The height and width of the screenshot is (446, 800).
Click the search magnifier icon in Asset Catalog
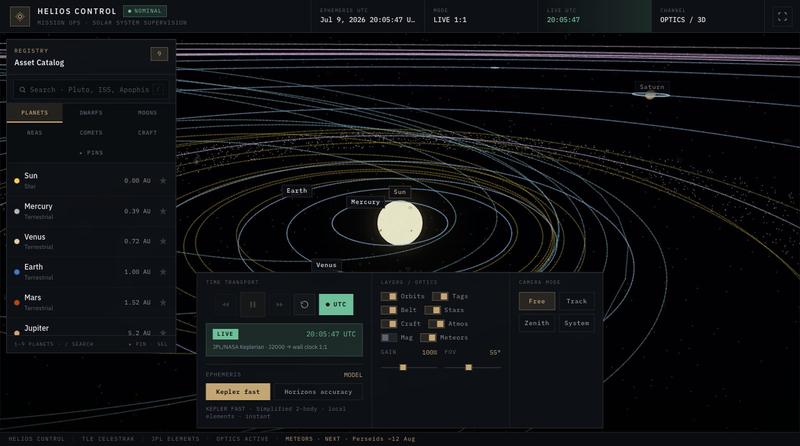pyautogui.click(x=22, y=90)
